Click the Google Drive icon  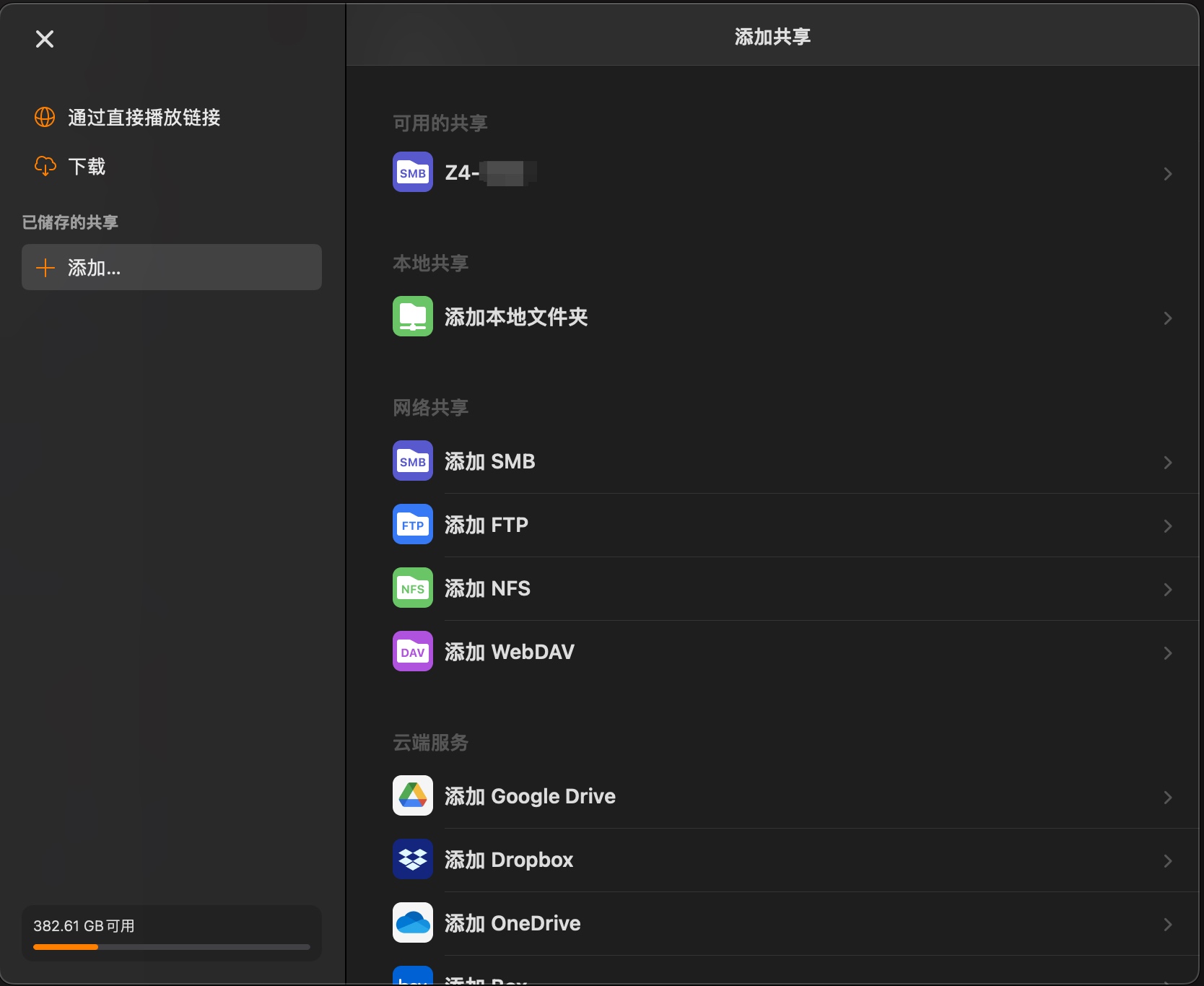412,795
